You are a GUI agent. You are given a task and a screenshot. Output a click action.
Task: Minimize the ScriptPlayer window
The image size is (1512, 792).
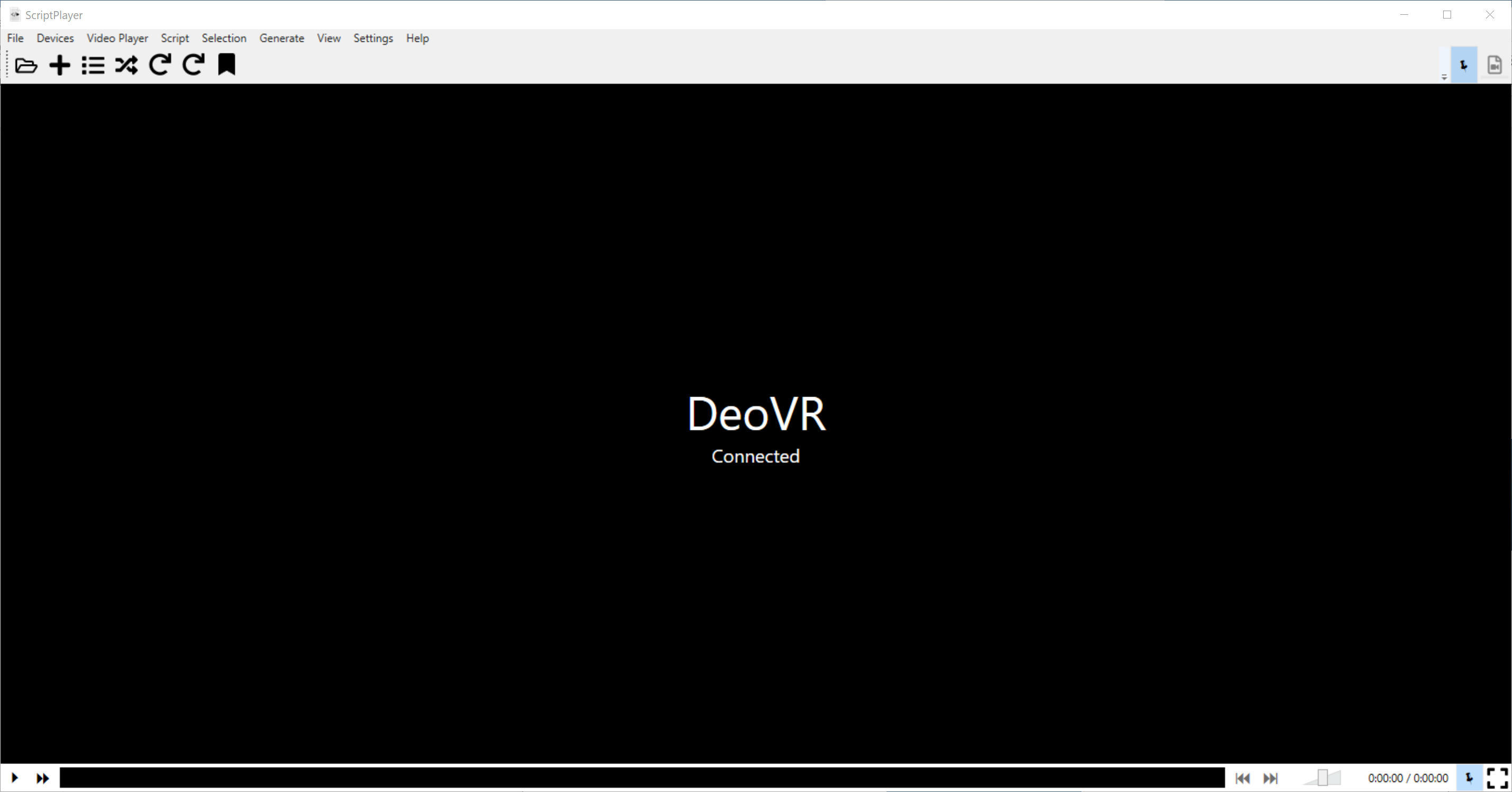click(1404, 15)
